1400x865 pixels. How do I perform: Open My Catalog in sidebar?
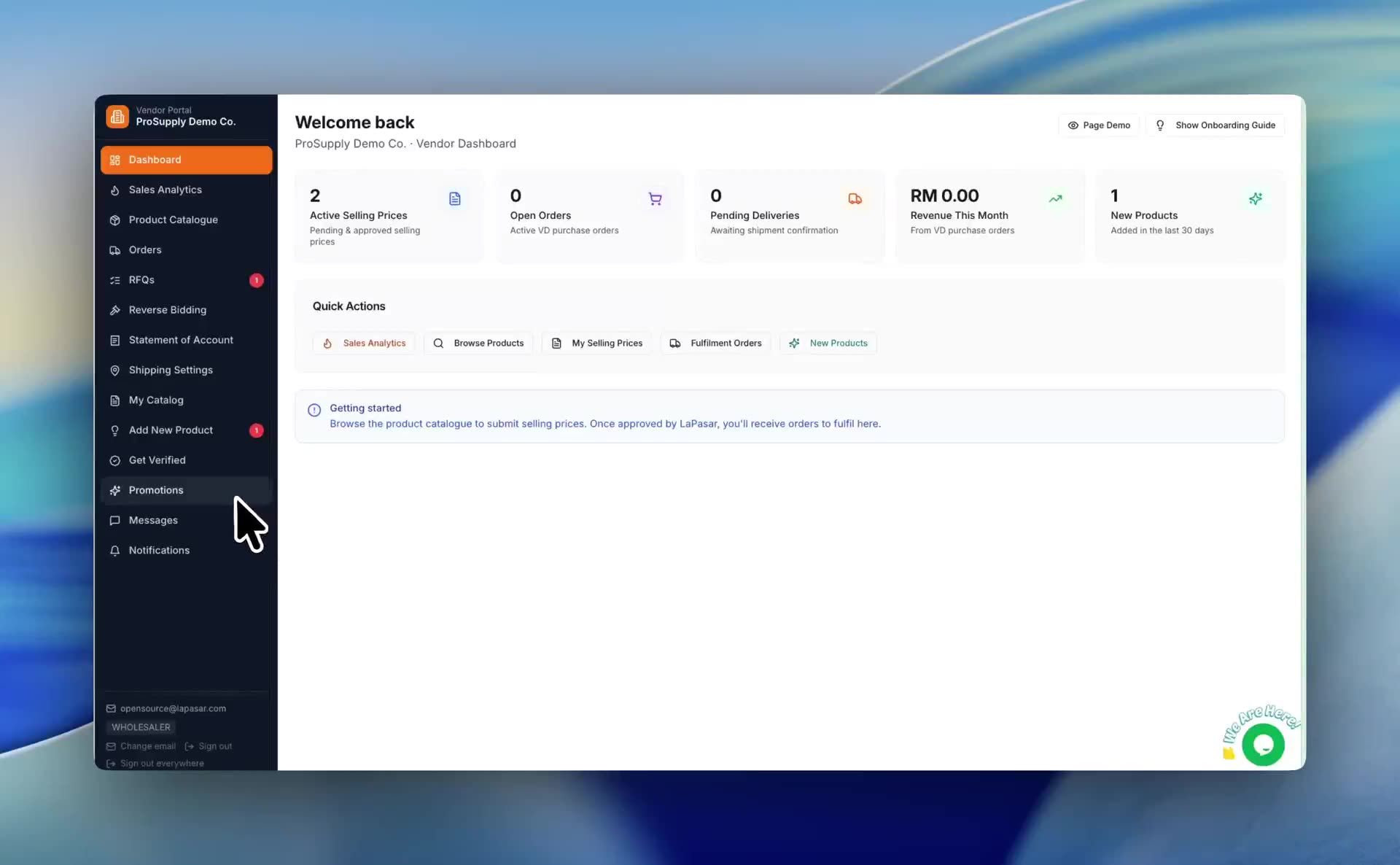point(187,400)
